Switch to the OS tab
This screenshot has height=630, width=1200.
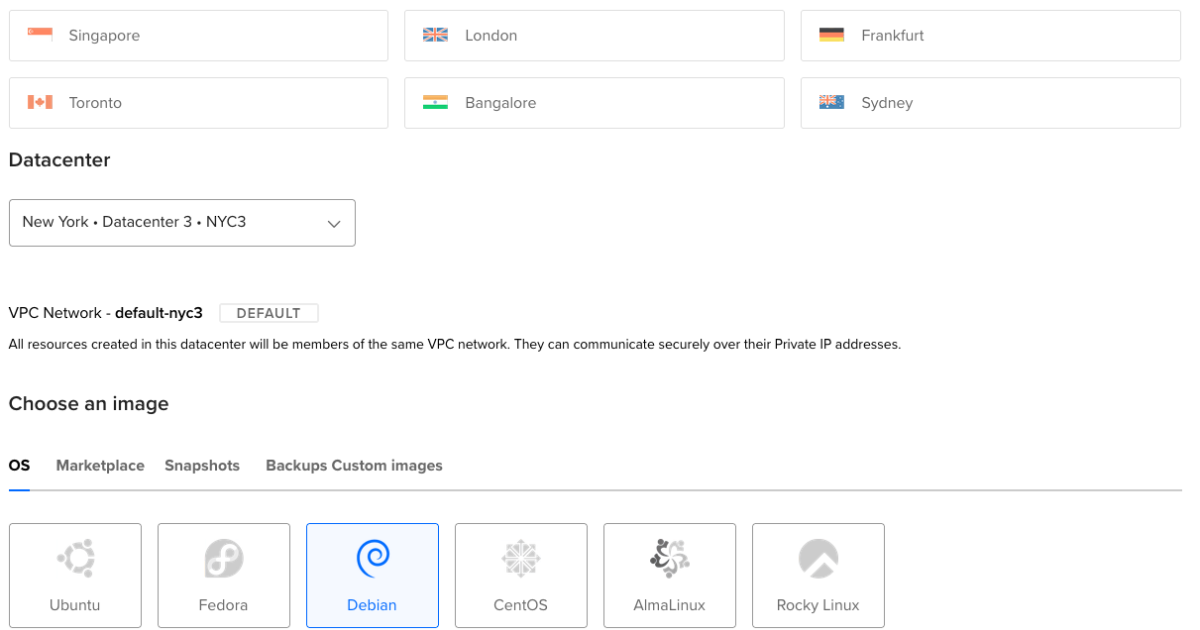click(19, 466)
